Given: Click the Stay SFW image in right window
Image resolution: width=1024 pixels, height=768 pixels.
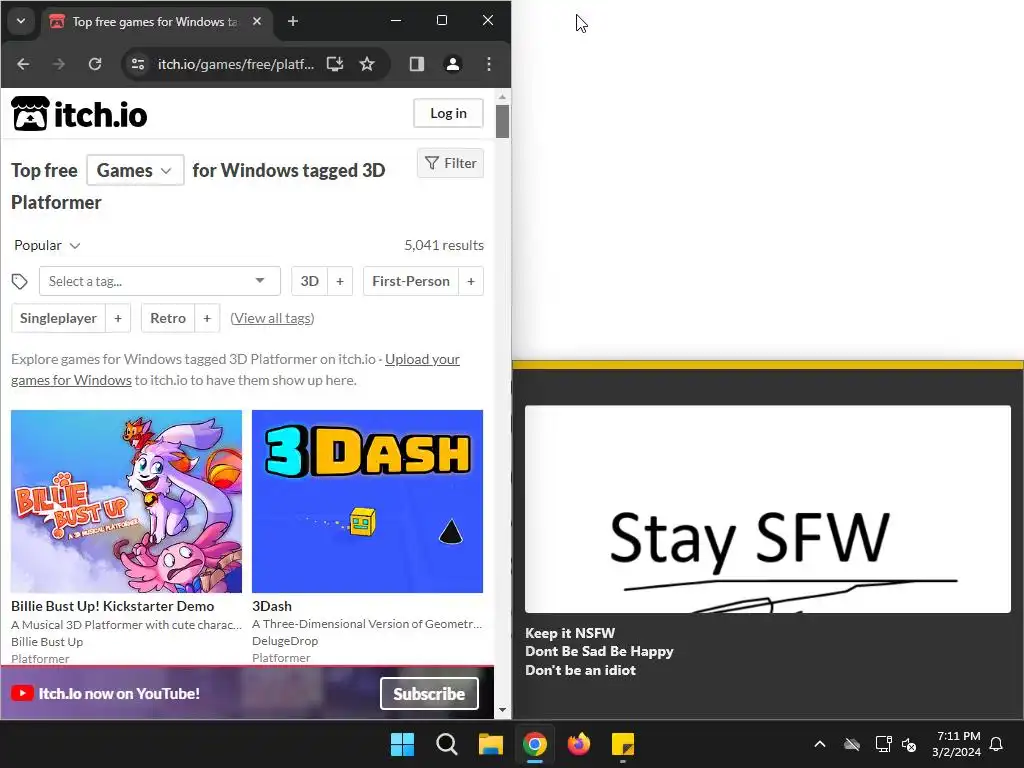Looking at the screenshot, I should tap(768, 509).
